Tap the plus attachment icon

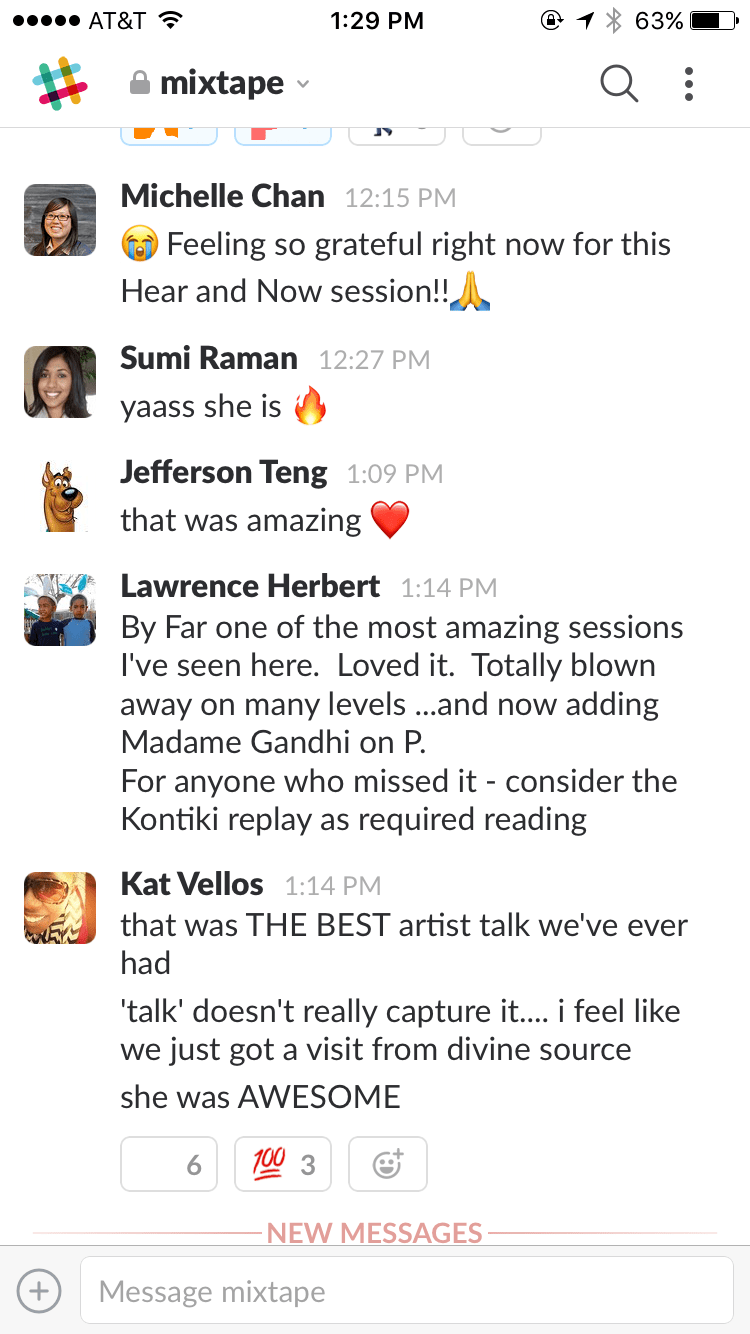click(x=39, y=1290)
